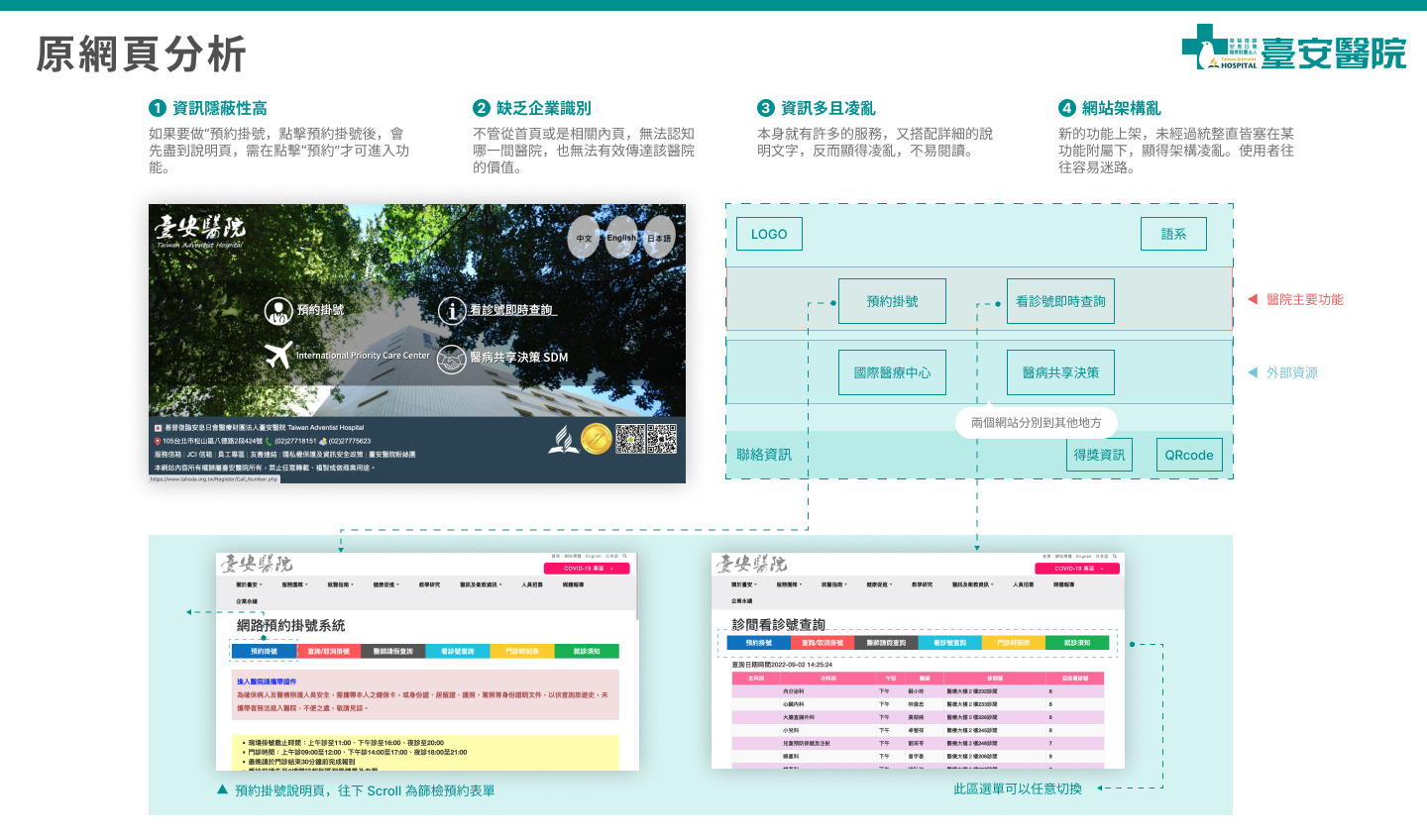Image resolution: width=1427 pixels, height=840 pixels.
Task: Select green 就診須知 tab on 診間看診號查詢 page
Action: coord(1077,643)
